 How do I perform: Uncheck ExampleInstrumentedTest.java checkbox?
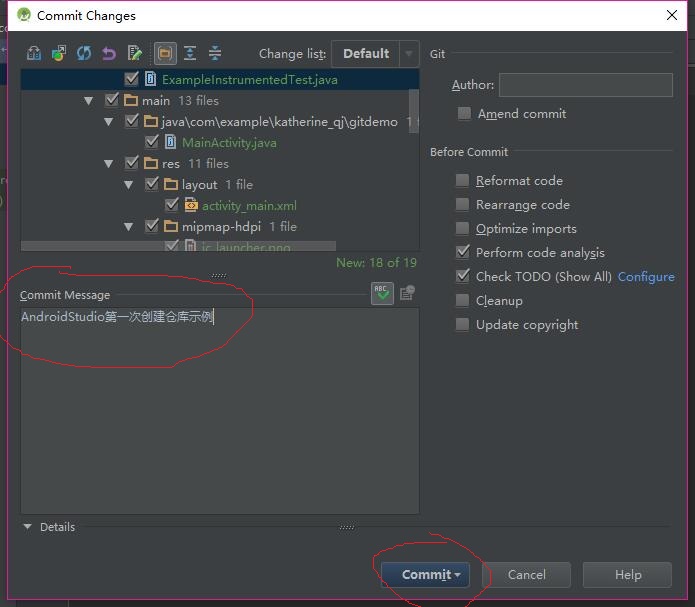pyautogui.click(x=131, y=78)
